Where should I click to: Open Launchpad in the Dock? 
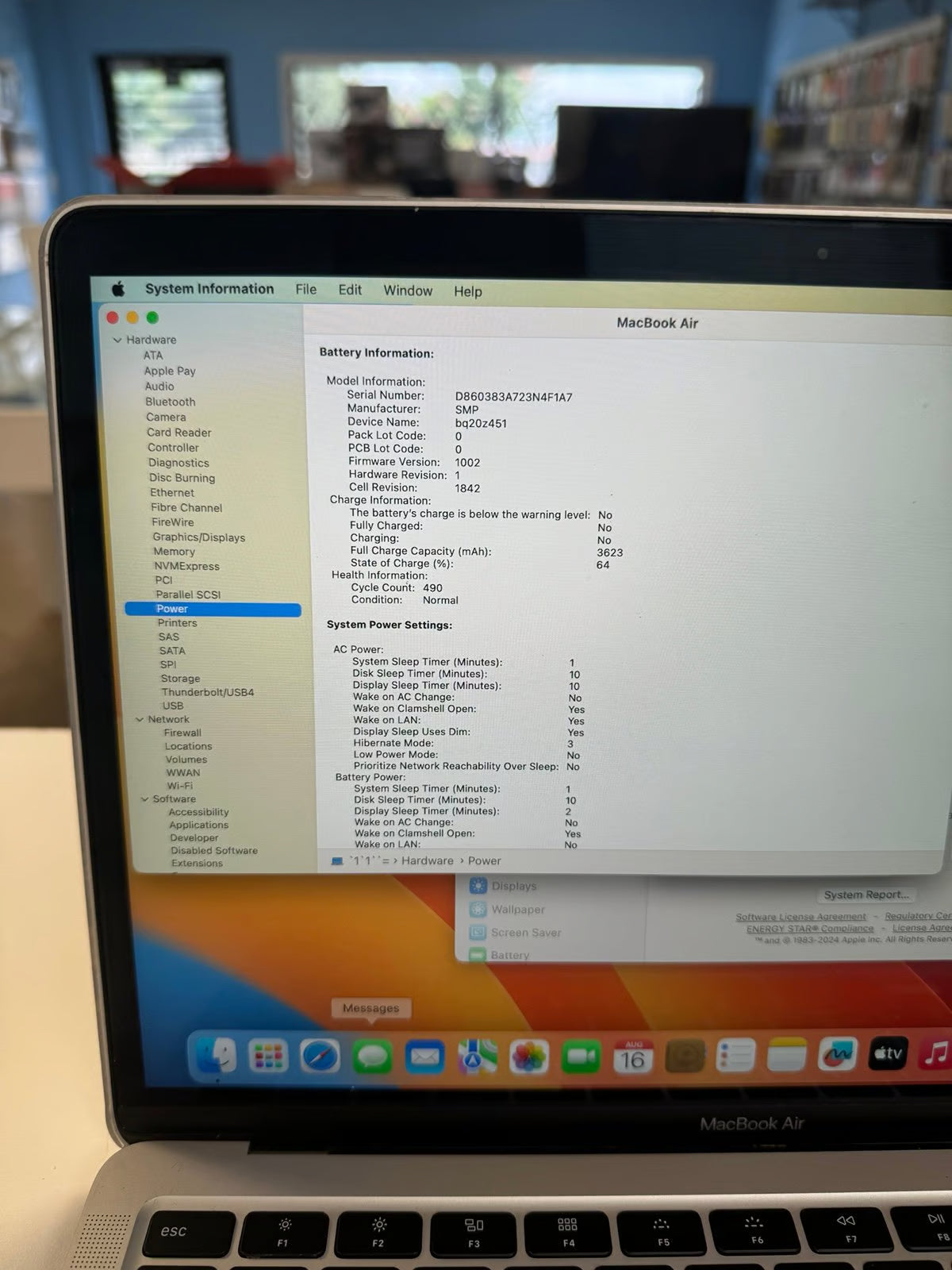[x=268, y=1056]
